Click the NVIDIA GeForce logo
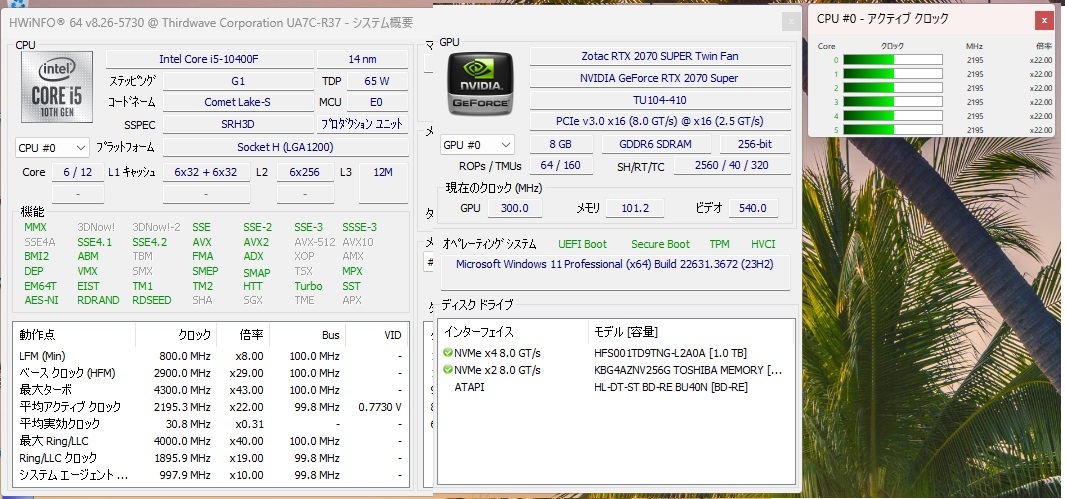 (480, 83)
